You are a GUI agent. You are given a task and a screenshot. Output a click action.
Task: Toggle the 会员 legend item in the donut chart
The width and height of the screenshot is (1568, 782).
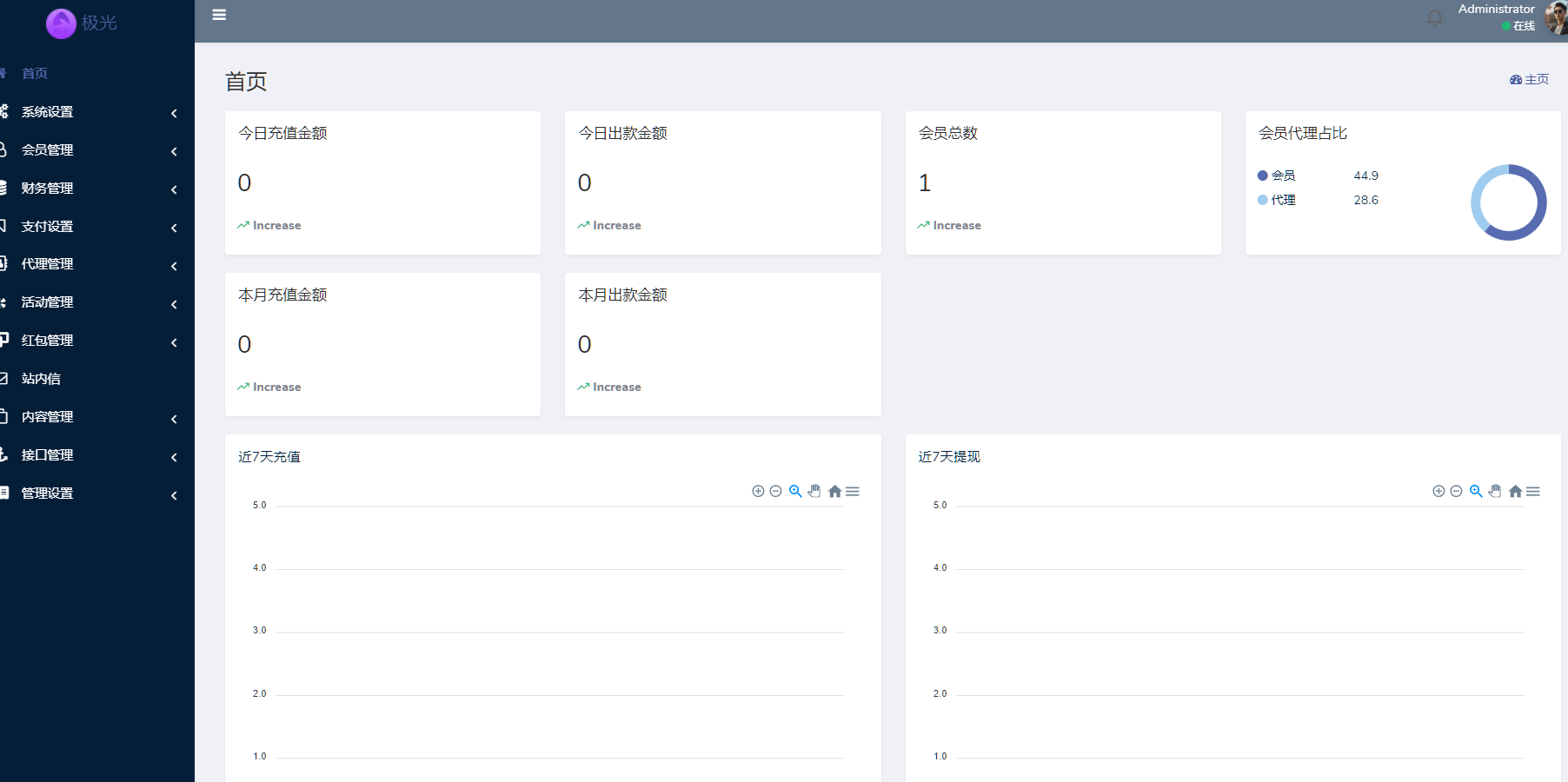pos(1279,175)
